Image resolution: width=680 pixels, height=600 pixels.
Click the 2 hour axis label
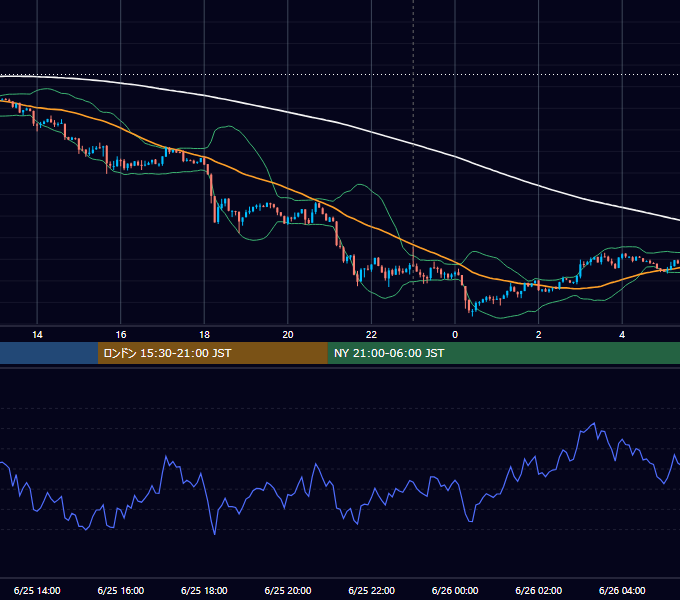pos(539,335)
